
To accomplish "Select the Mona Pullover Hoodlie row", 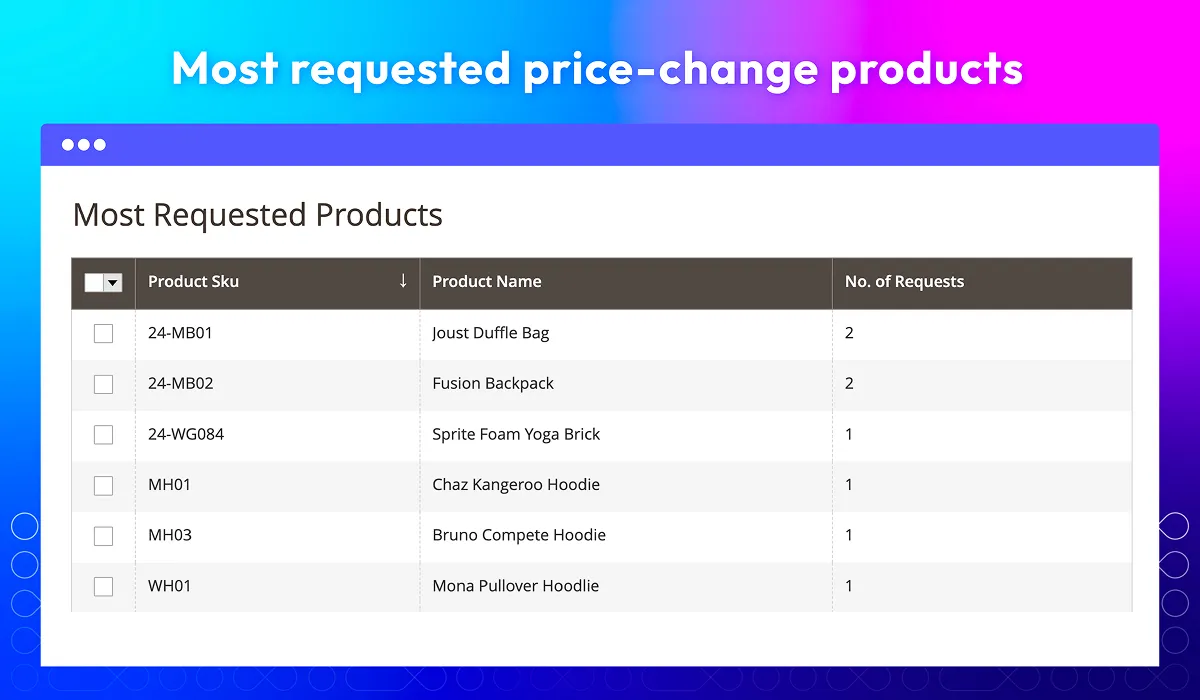I will 602,587.
